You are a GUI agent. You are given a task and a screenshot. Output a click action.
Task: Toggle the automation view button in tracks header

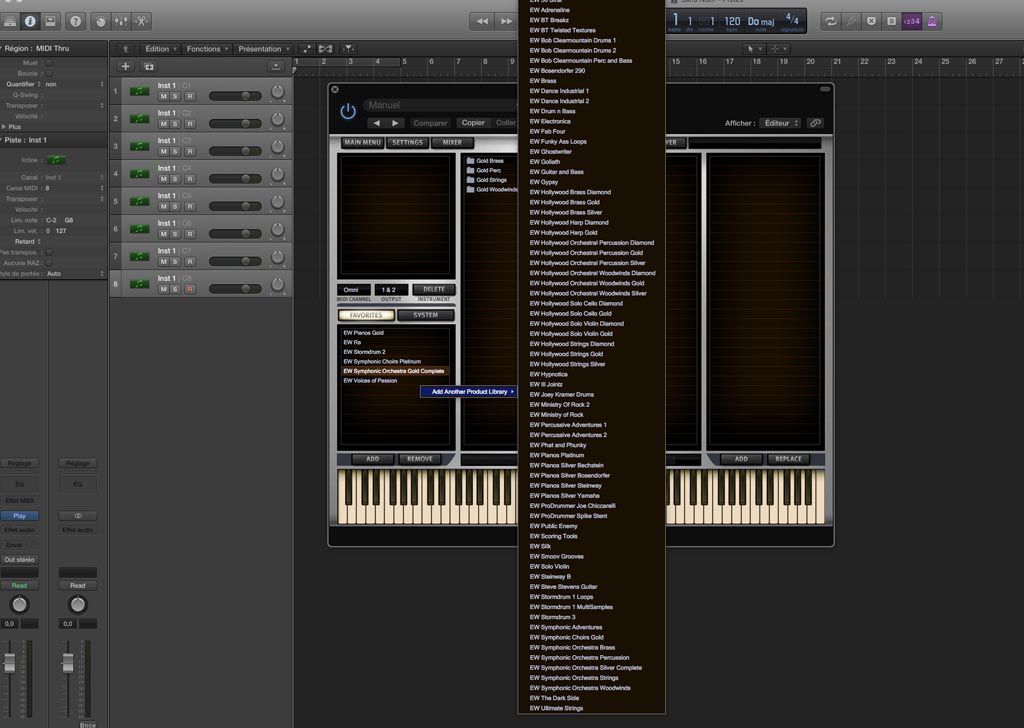[307, 49]
